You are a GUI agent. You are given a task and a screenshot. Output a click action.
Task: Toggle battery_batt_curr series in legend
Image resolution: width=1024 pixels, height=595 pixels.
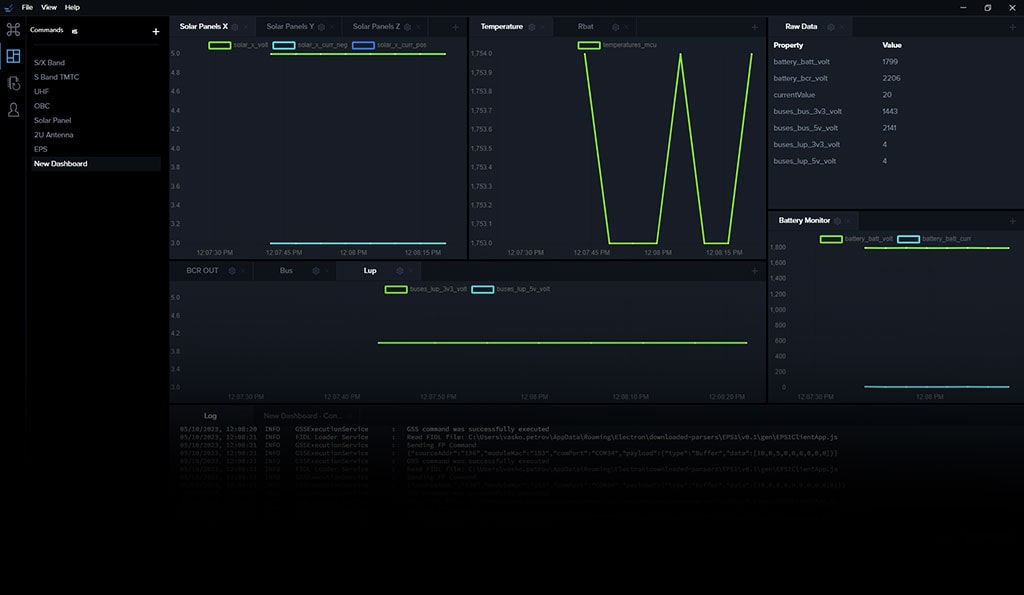tap(934, 239)
